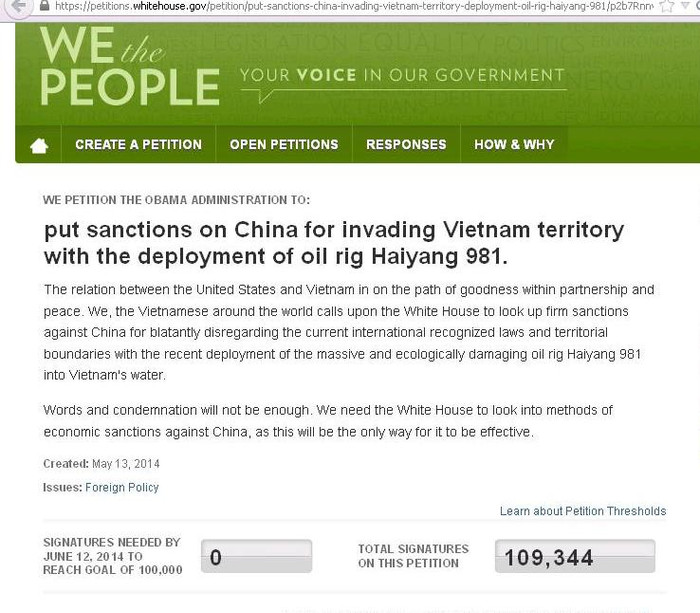This screenshot has height=613, width=700.
Task: Click the Your Voice in Our Government tagline
Action: coord(401,76)
